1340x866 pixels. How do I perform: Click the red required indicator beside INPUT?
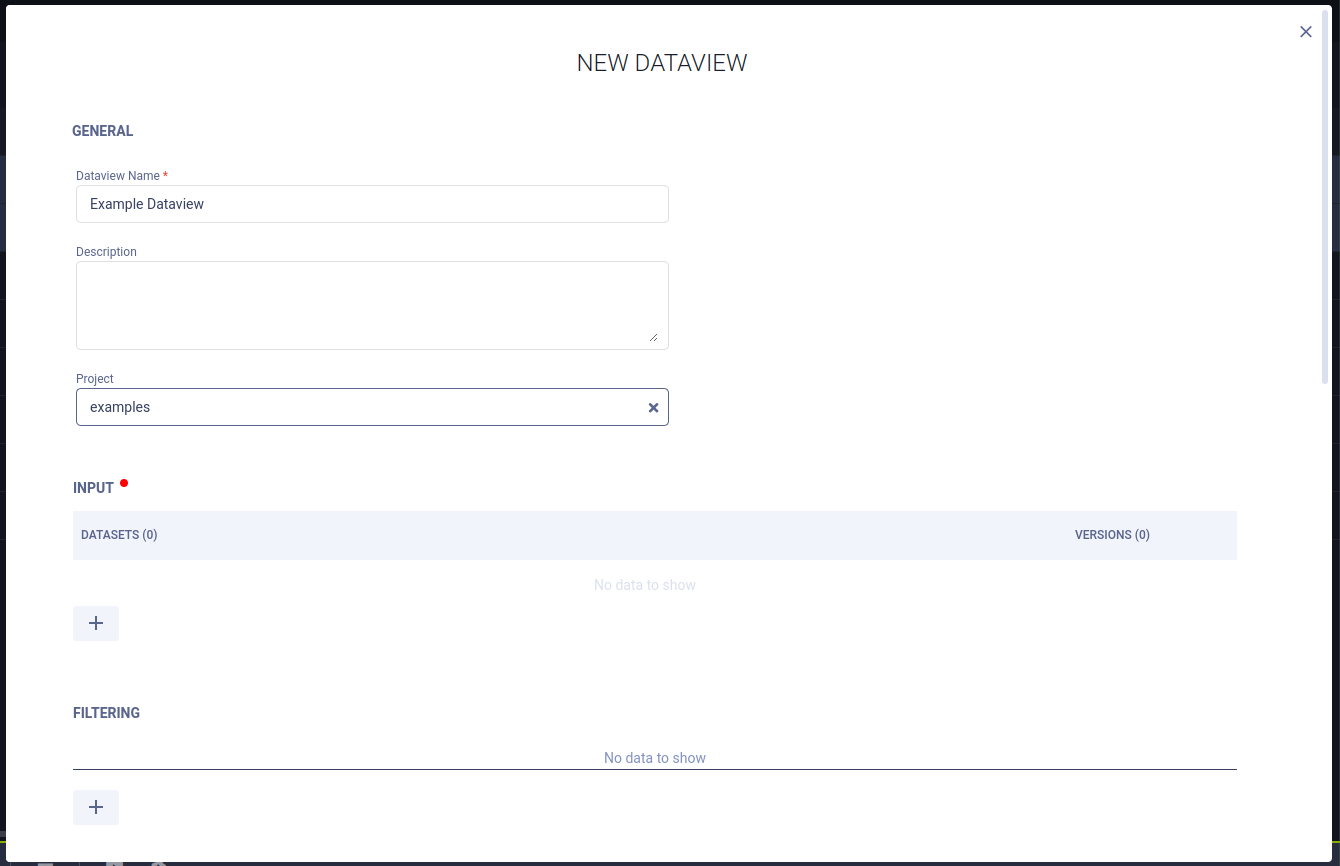[x=124, y=482]
